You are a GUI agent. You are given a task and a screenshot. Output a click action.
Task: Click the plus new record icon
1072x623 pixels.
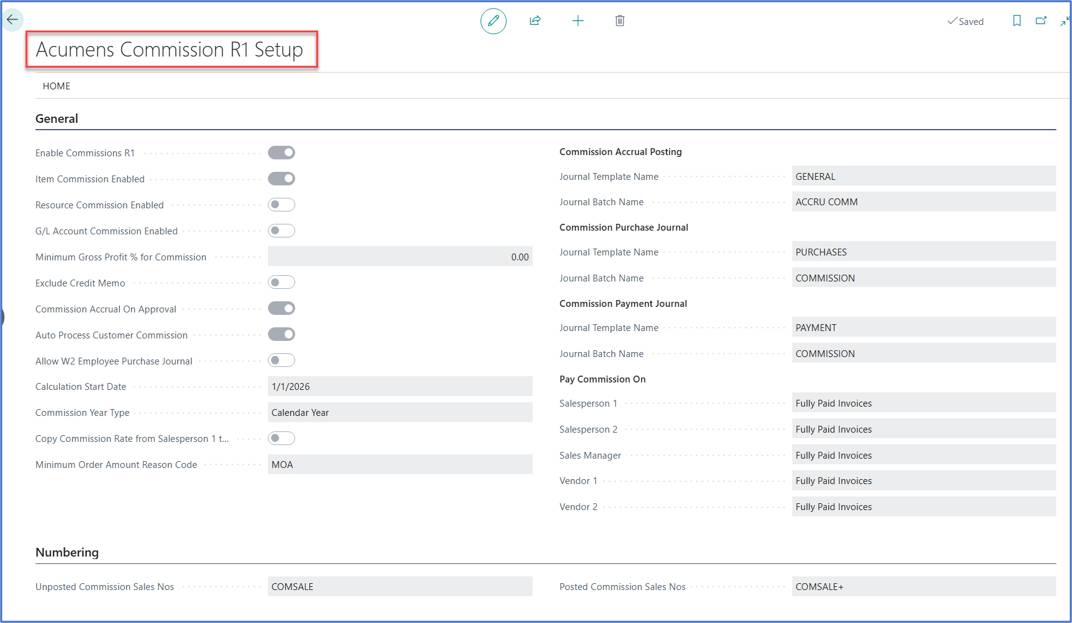[x=578, y=21]
